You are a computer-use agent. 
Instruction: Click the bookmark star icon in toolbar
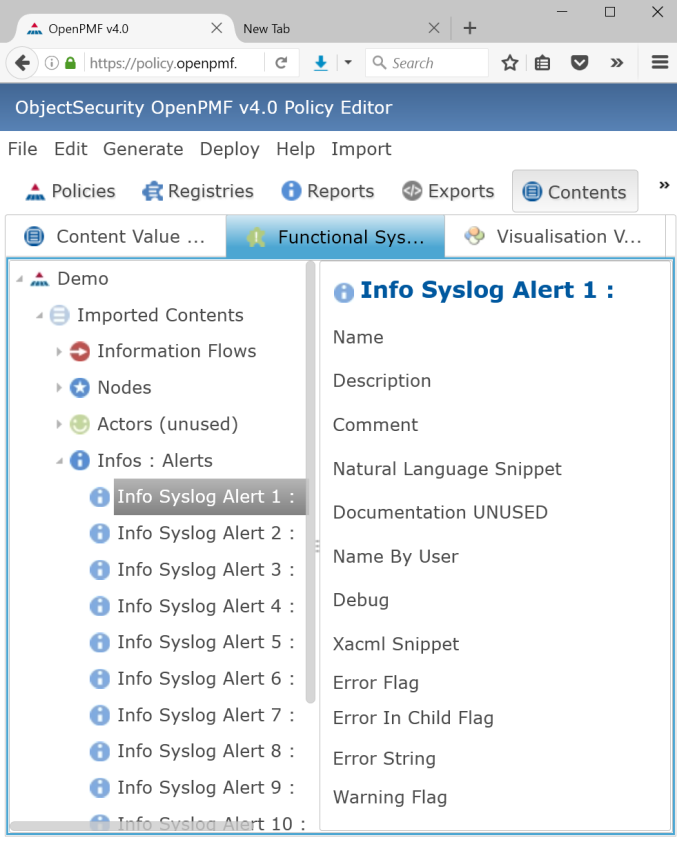[510, 63]
